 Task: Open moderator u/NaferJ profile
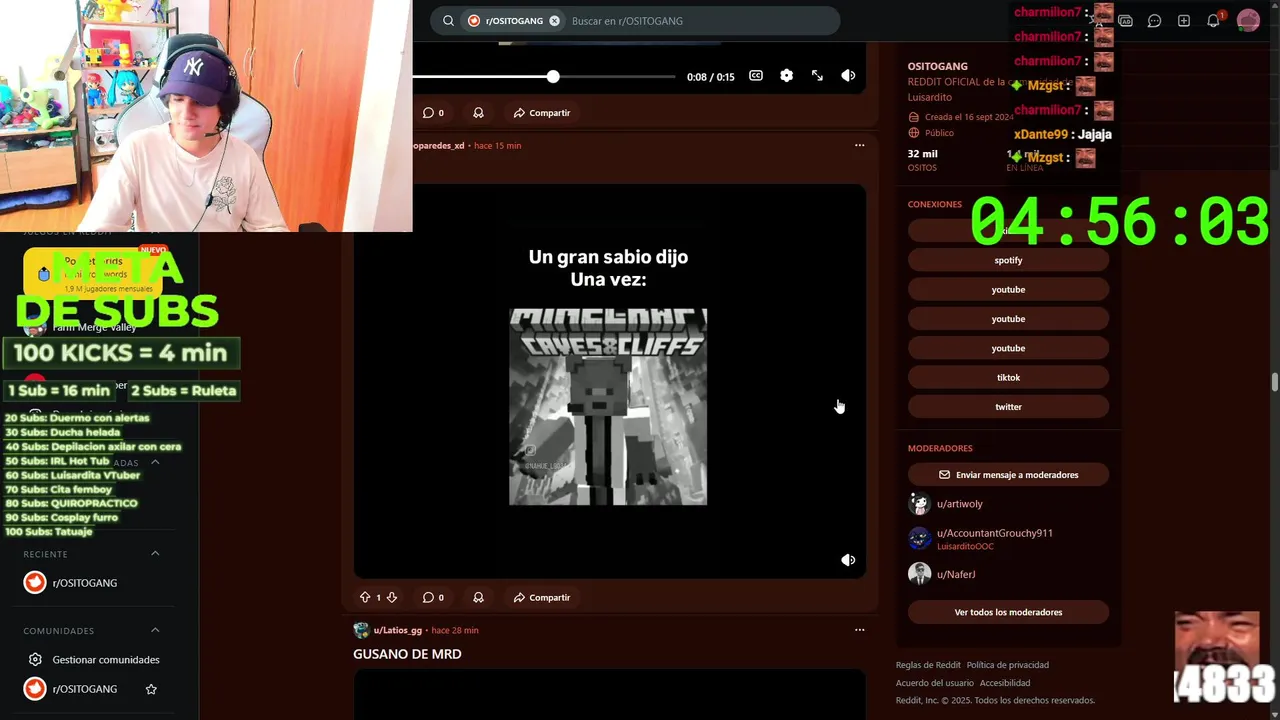(x=956, y=574)
